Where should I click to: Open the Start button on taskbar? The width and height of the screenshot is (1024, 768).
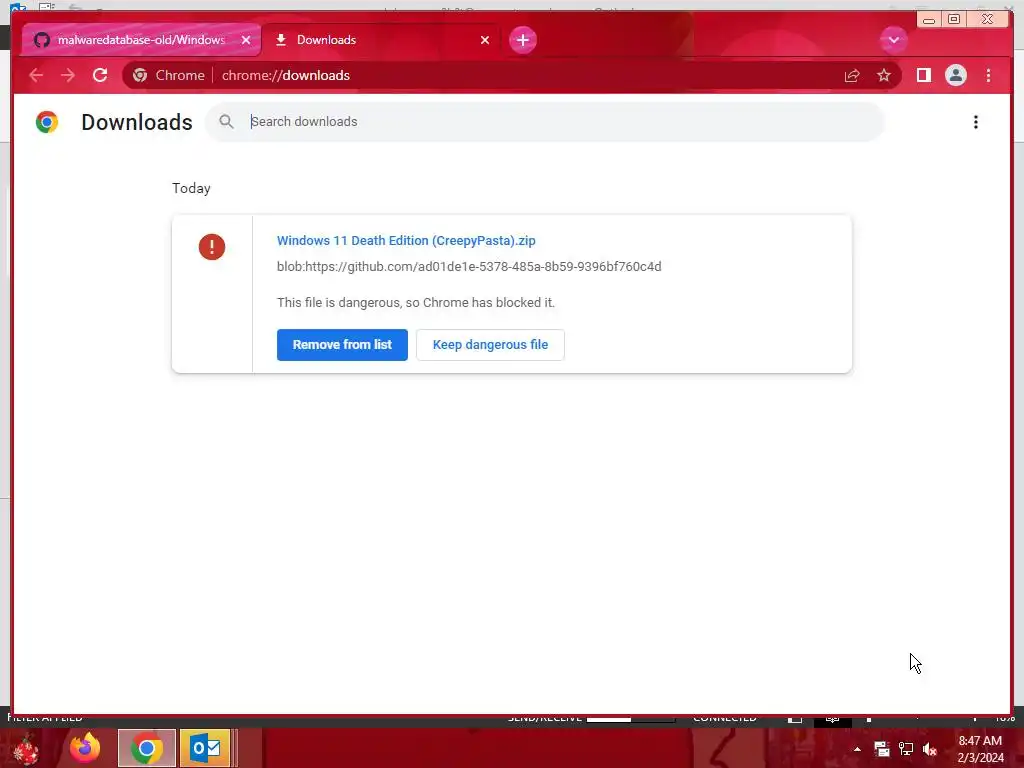[25, 749]
